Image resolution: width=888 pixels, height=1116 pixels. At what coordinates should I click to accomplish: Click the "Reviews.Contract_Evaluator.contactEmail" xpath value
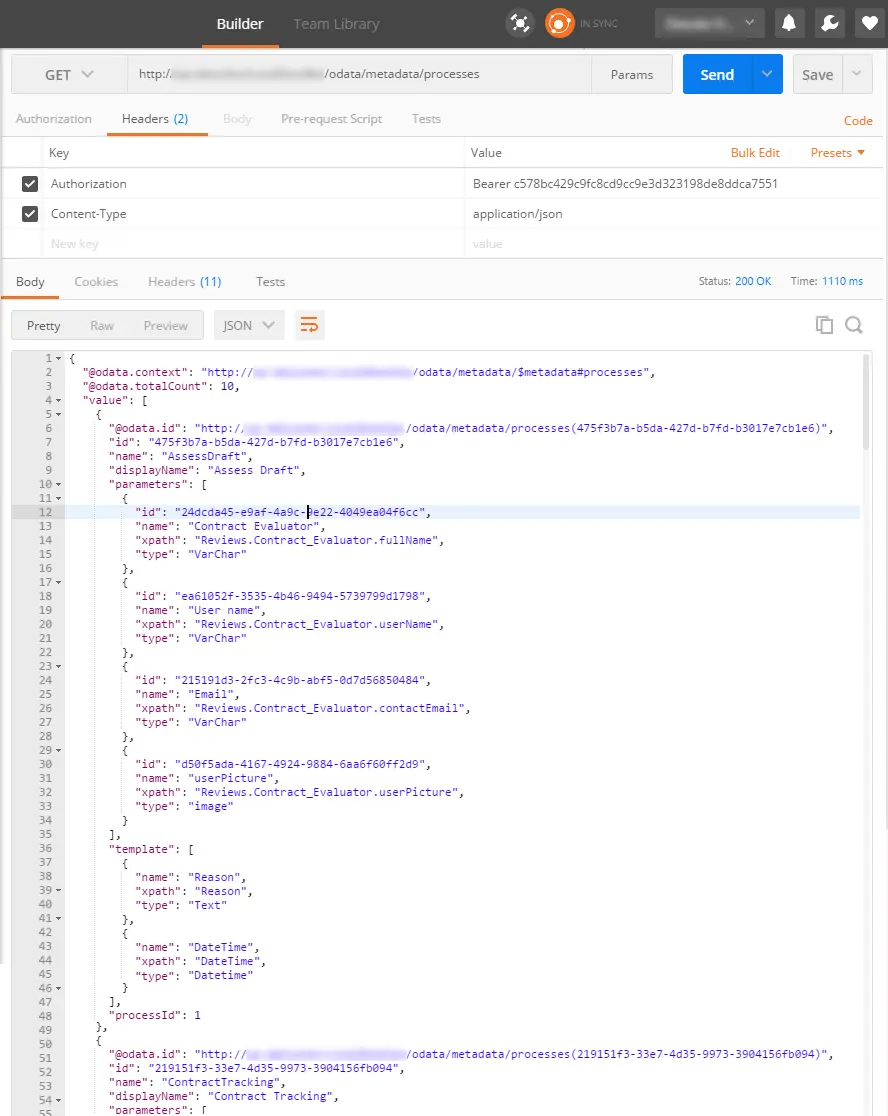(329, 708)
